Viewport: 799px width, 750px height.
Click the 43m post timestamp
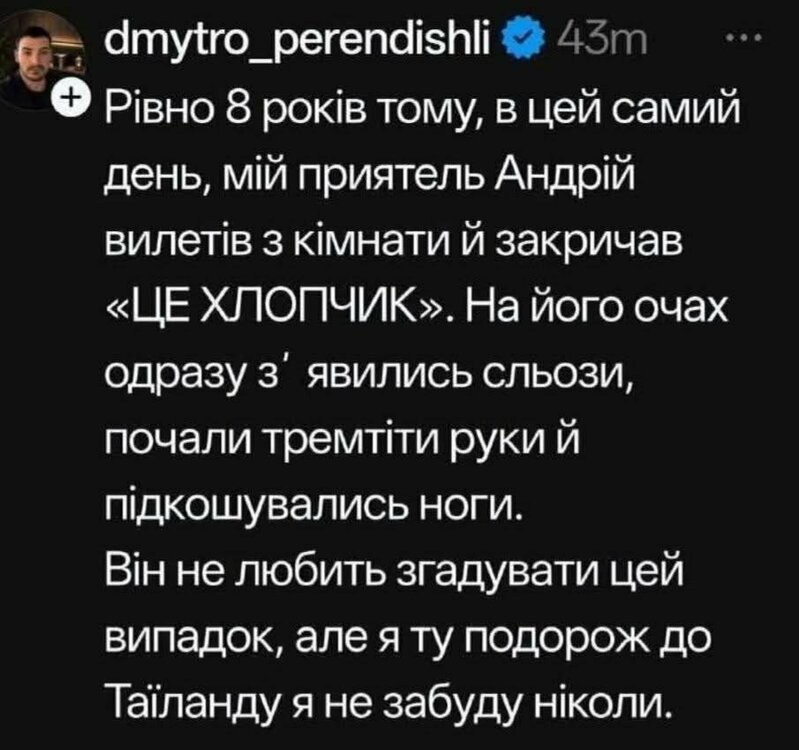pos(602,40)
